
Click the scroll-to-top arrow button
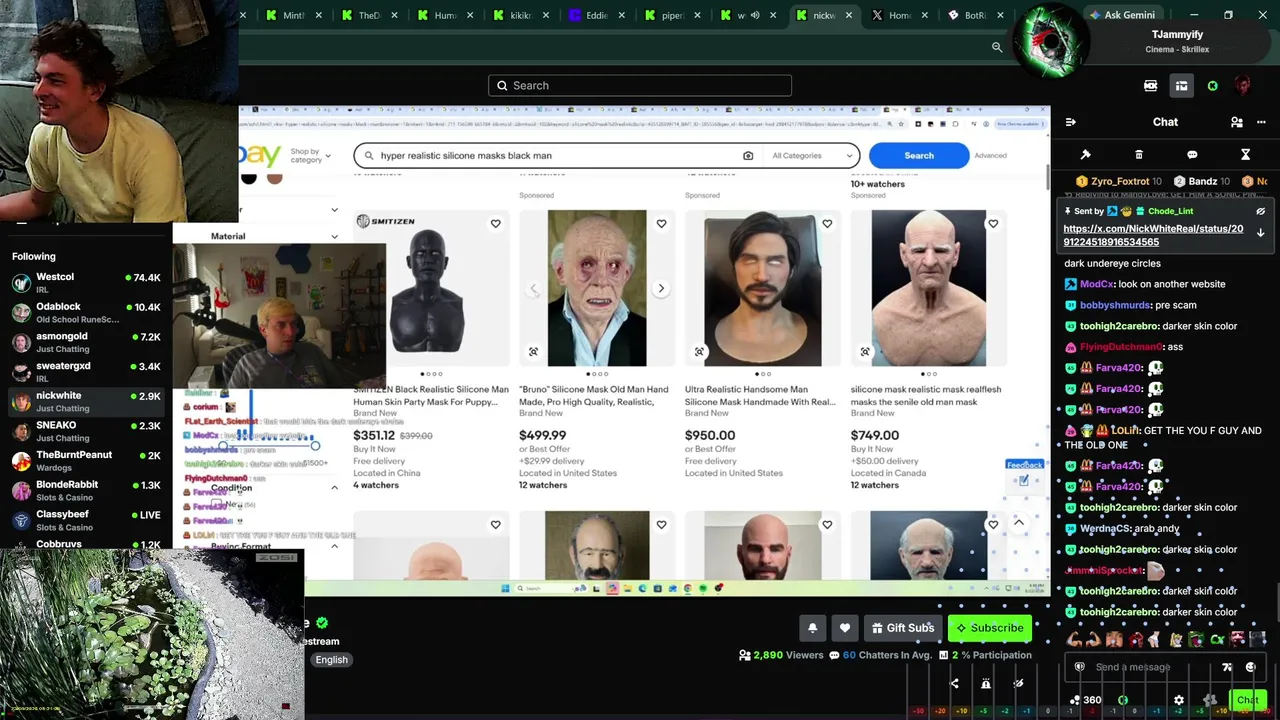click(x=1019, y=523)
